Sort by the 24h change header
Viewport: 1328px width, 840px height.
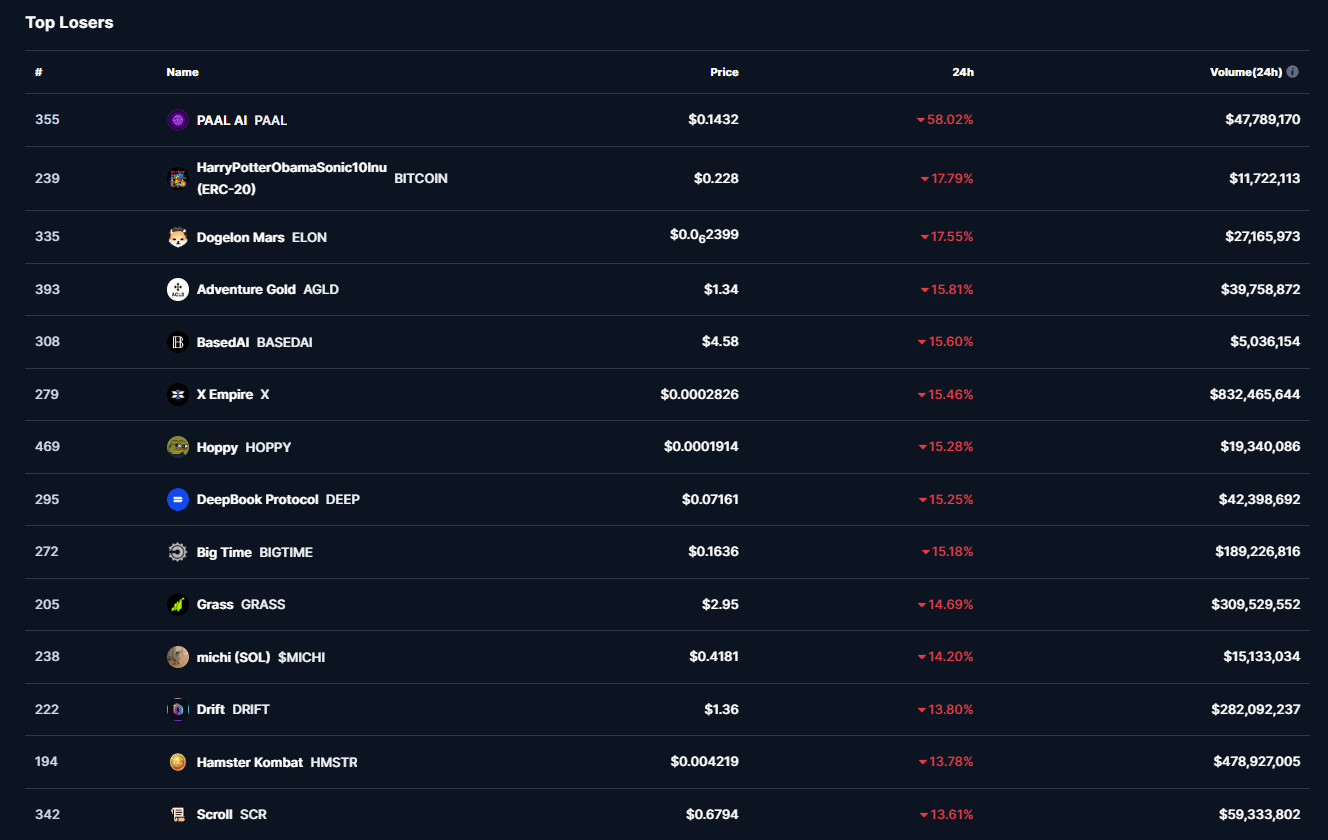[963, 72]
